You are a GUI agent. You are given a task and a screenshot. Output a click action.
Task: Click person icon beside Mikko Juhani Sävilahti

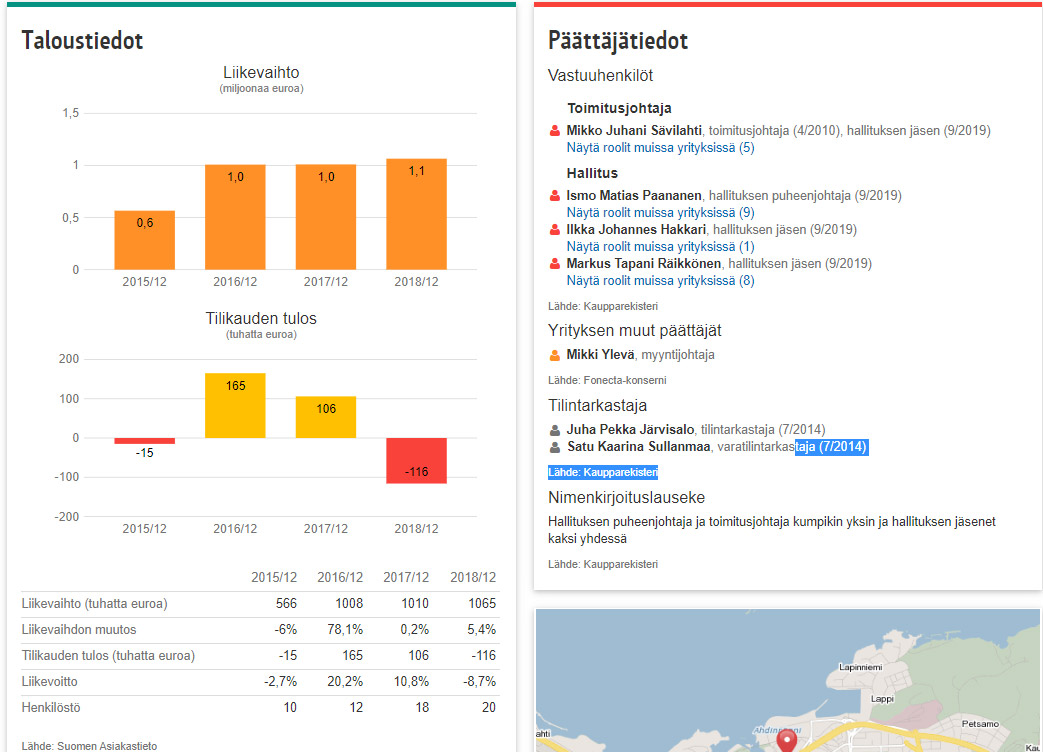555,131
